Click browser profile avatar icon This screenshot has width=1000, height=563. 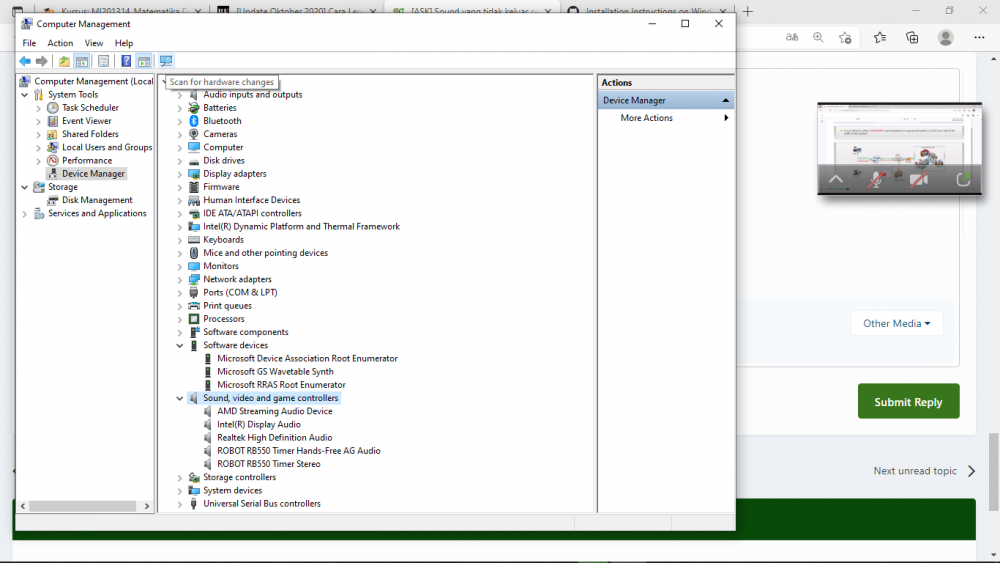tap(946, 38)
